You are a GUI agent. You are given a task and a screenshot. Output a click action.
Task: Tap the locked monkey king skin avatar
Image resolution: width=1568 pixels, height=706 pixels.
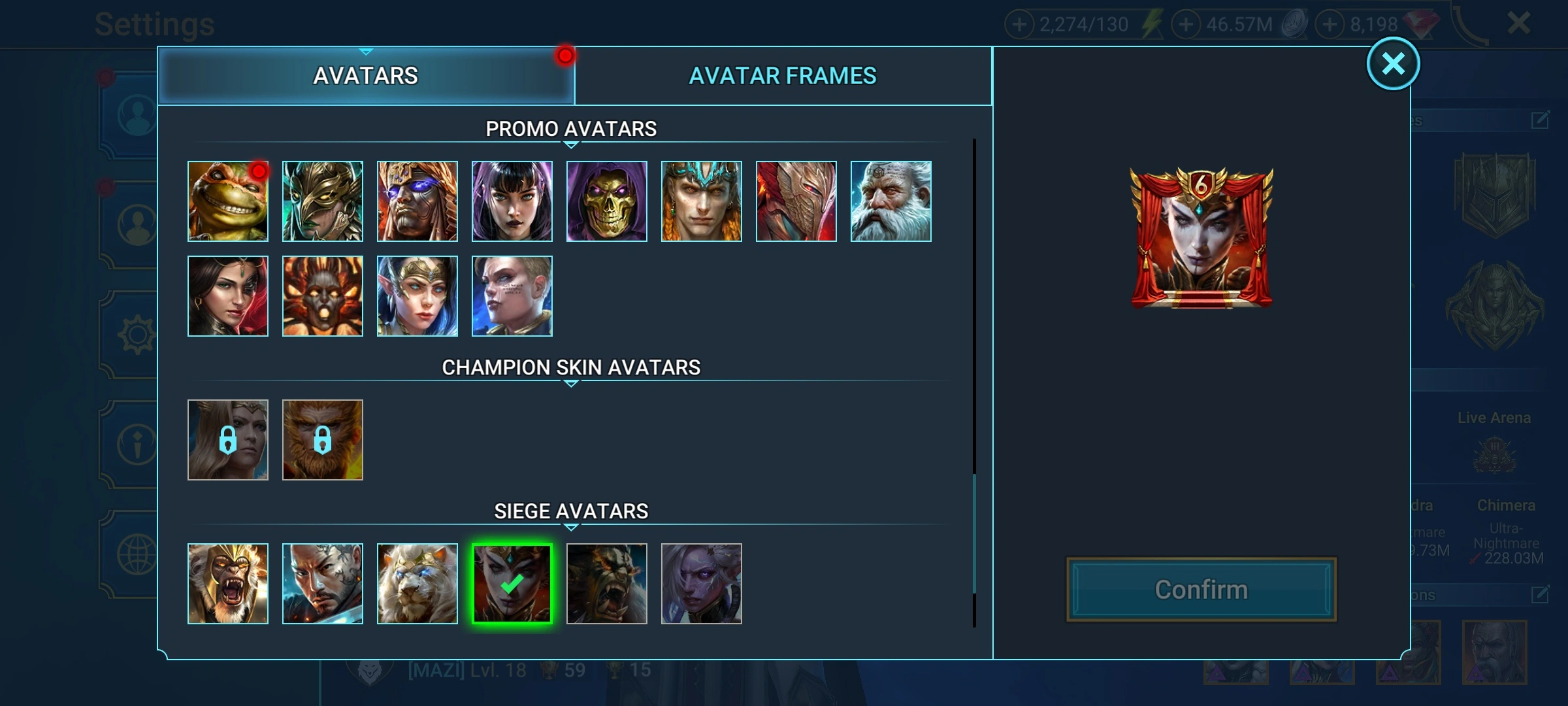pos(322,440)
